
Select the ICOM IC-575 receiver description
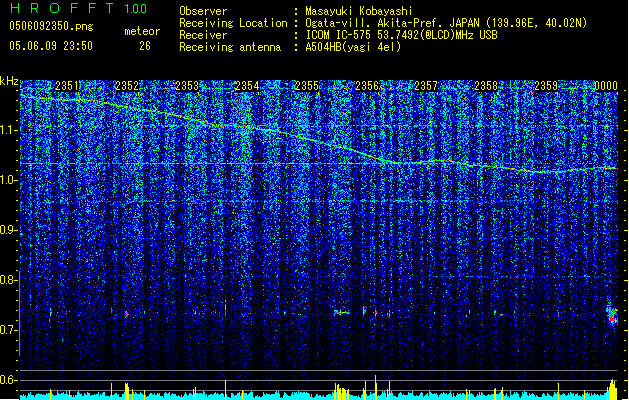(401, 35)
